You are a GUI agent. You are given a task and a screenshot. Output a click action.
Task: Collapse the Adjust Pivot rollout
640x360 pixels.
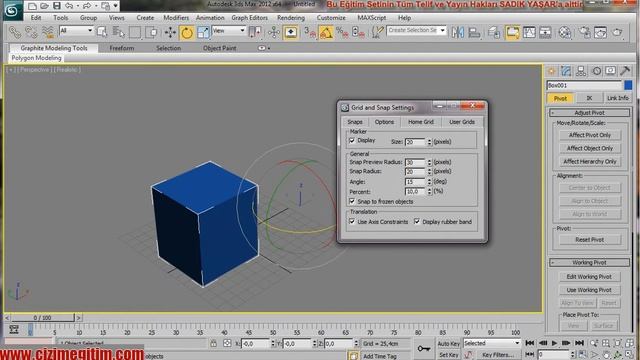589,113
